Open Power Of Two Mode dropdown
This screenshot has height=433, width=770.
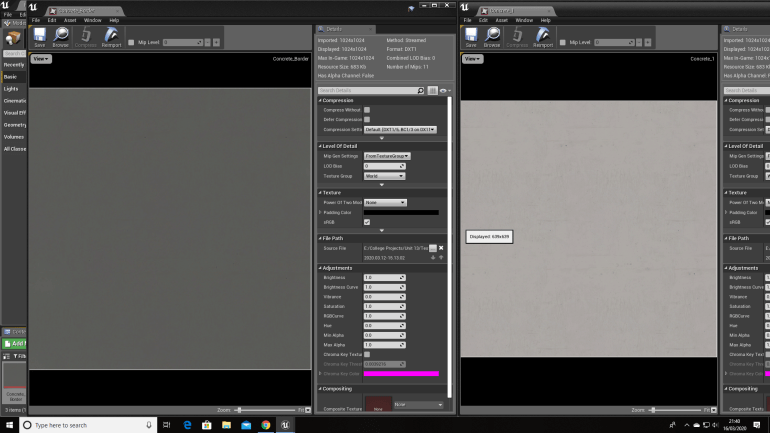point(385,202)
